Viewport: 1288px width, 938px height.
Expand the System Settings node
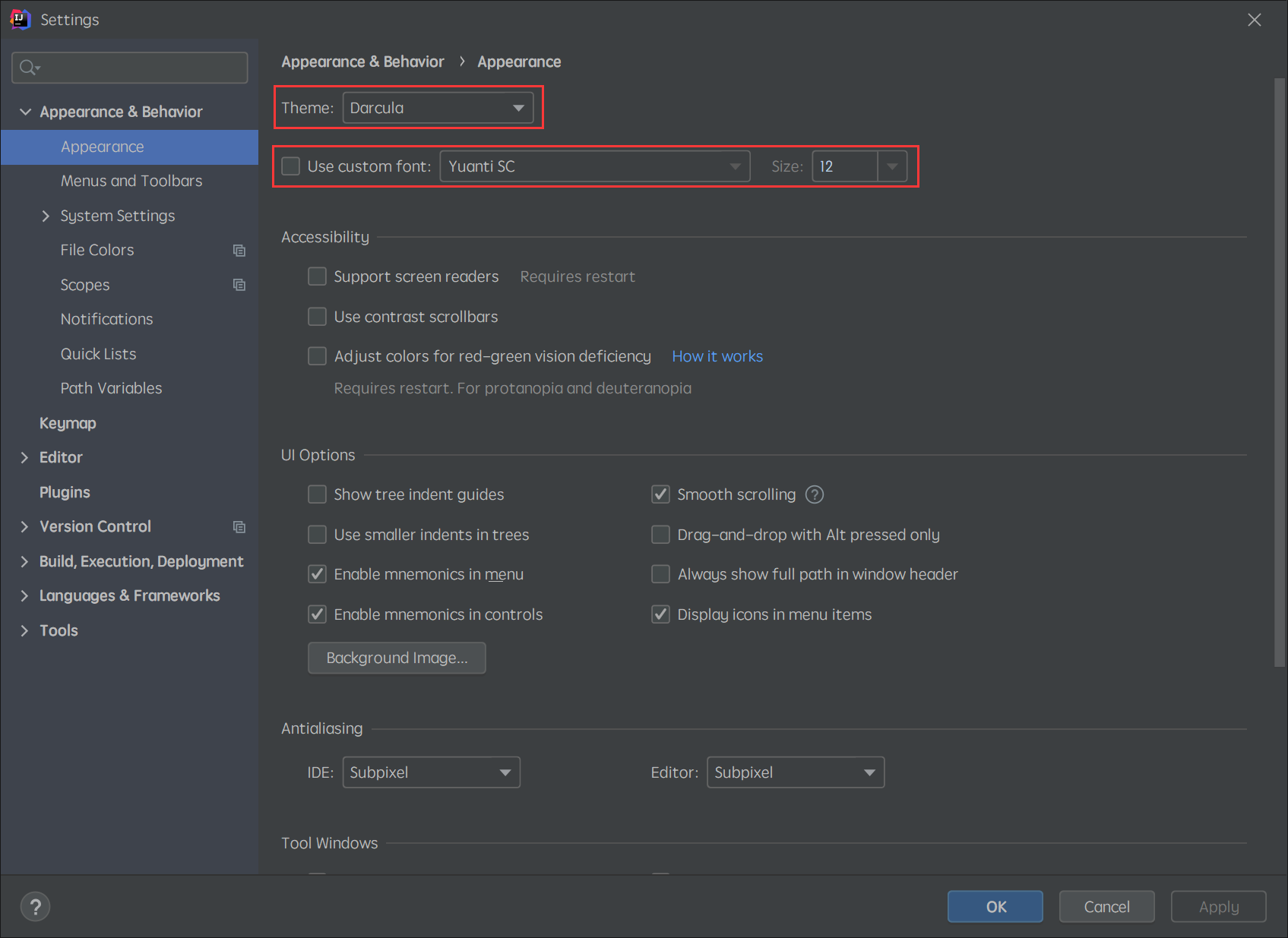click(46, 216)
